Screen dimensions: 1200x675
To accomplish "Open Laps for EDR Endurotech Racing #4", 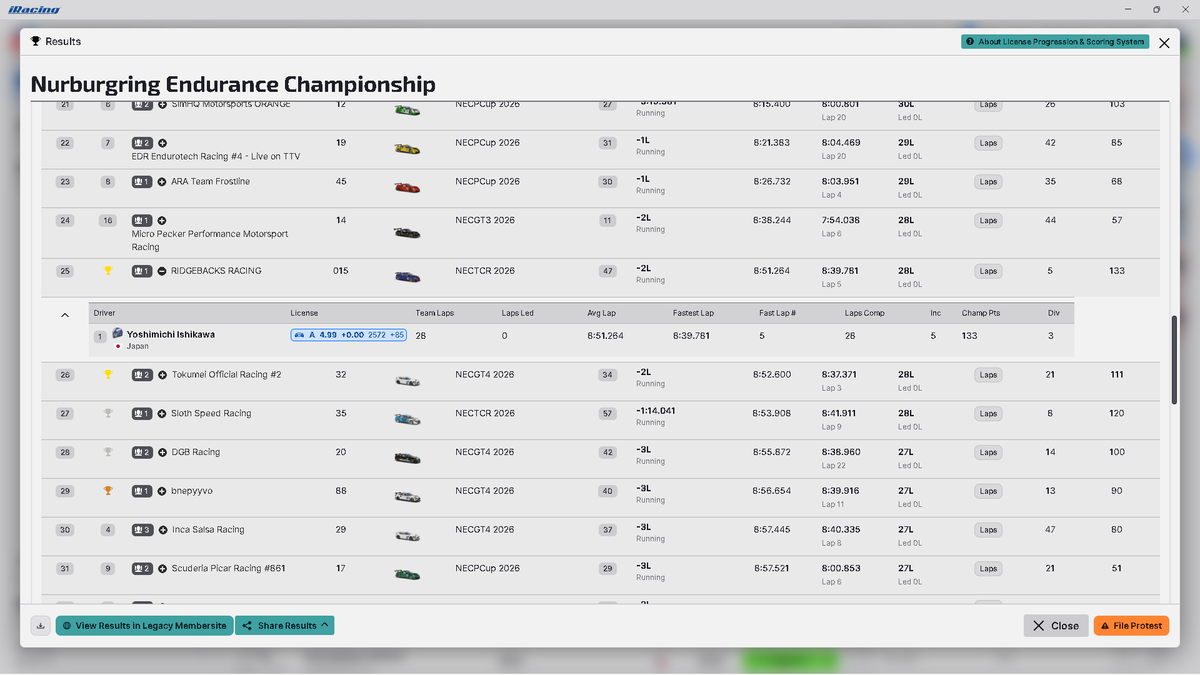I will pos(988,143).
